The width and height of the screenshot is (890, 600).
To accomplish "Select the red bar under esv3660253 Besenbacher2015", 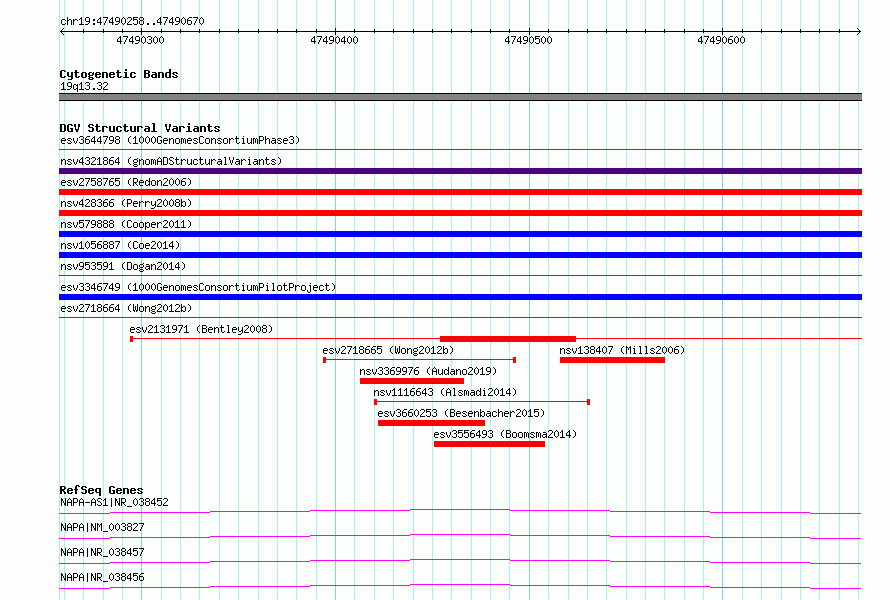I will coord(431,423).
